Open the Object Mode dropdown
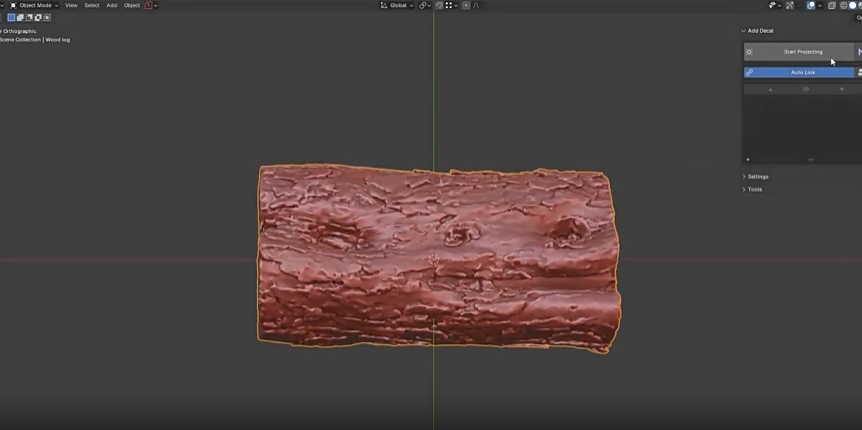 (33, 5)
